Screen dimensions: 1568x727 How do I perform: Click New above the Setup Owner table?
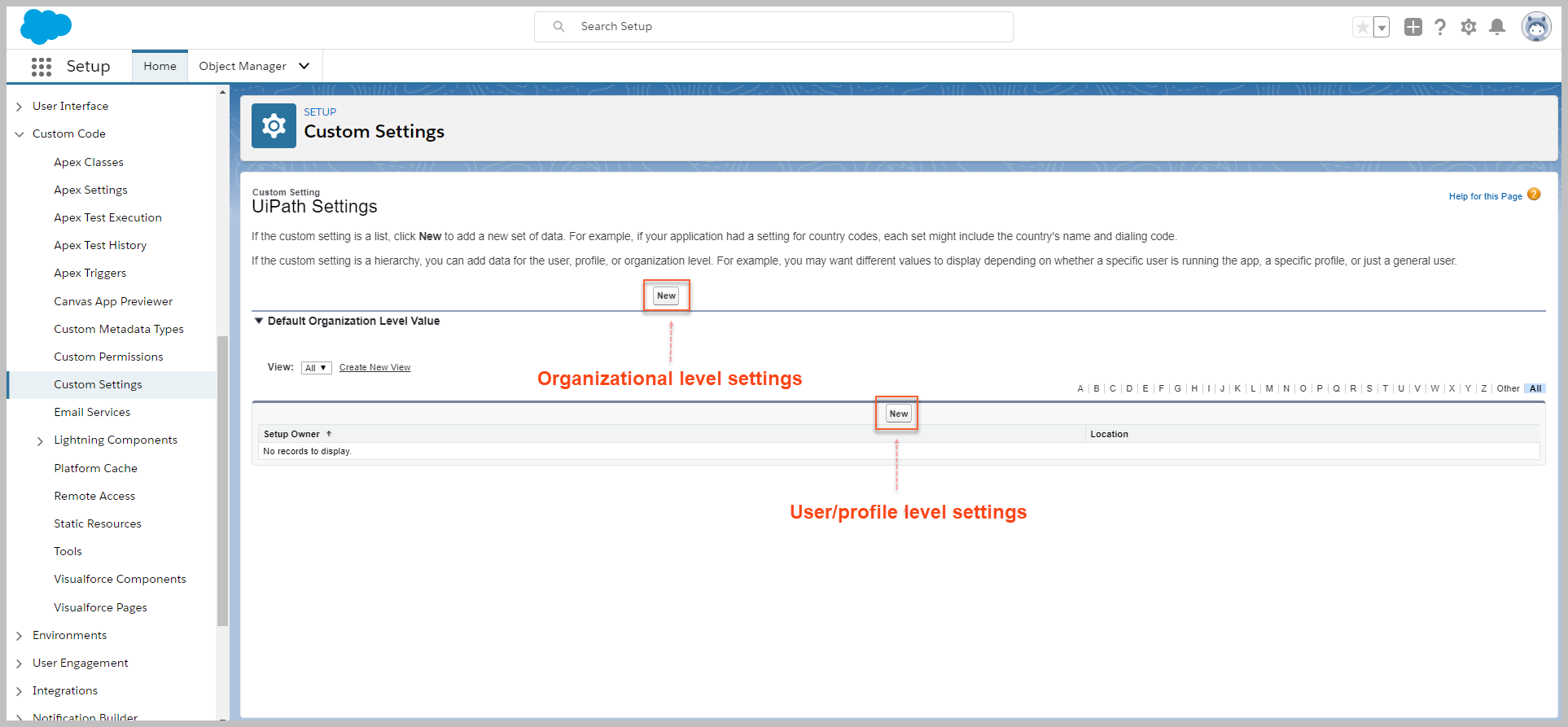click(x=898, y=414)
